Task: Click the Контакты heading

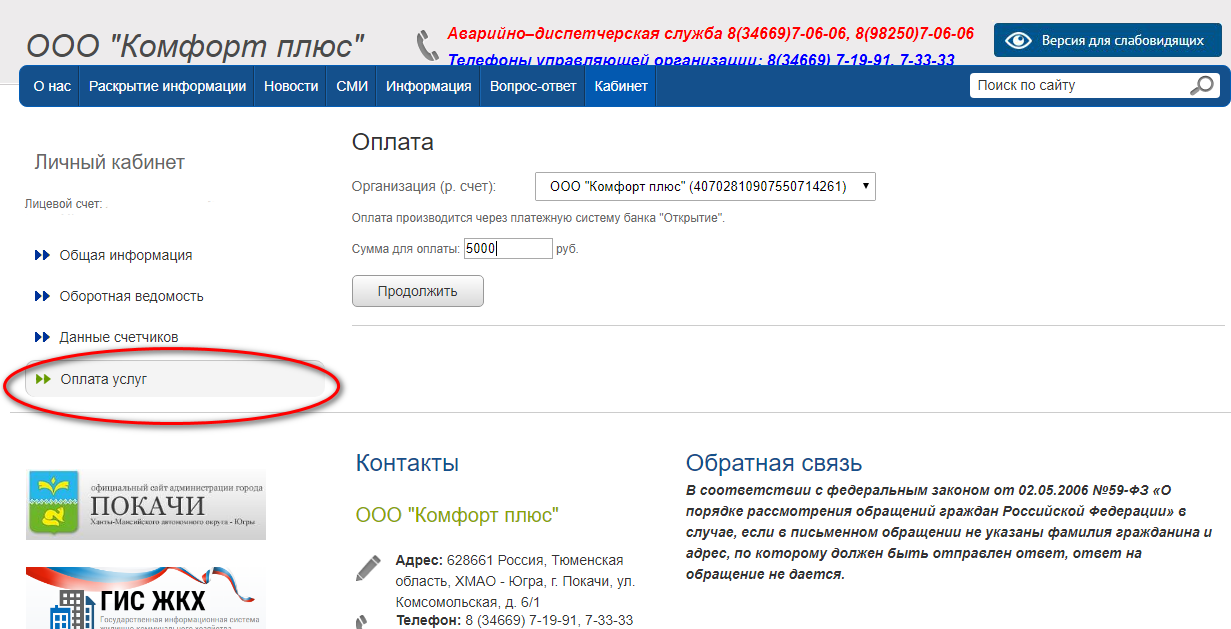Action: click(x=407, y=463)
